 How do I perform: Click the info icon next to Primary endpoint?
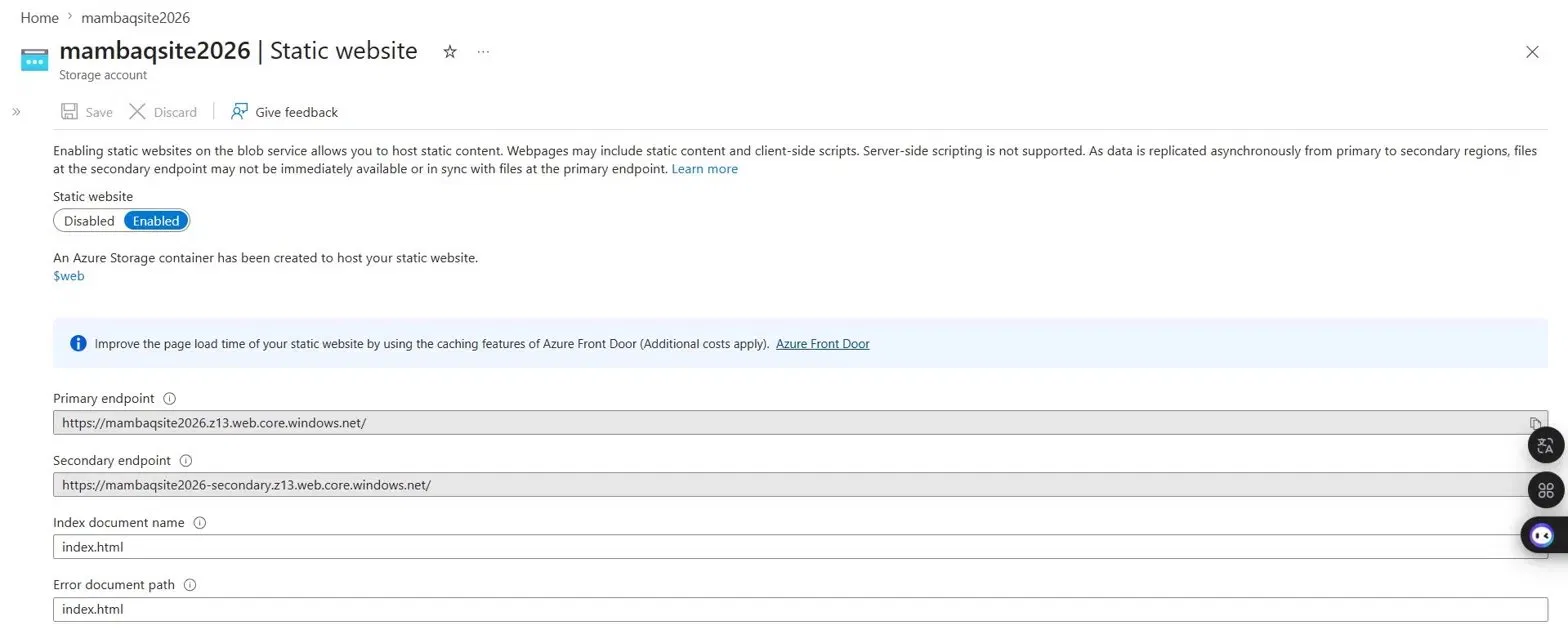[x=169, y=398]
